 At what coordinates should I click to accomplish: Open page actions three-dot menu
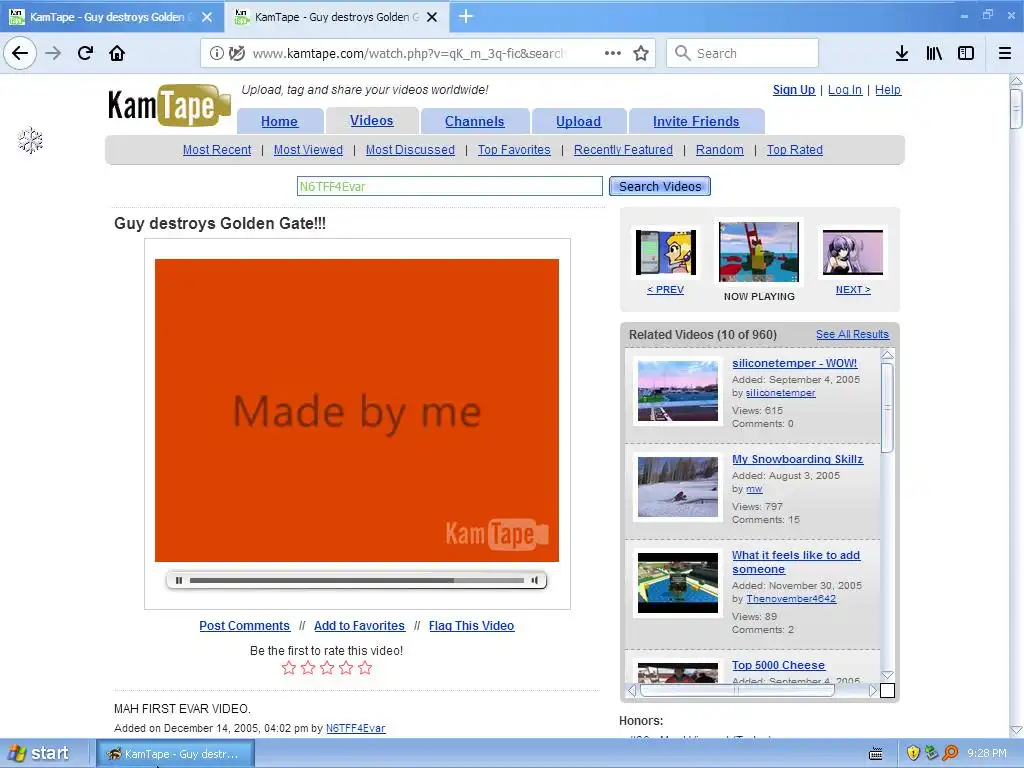pos(613,53)
